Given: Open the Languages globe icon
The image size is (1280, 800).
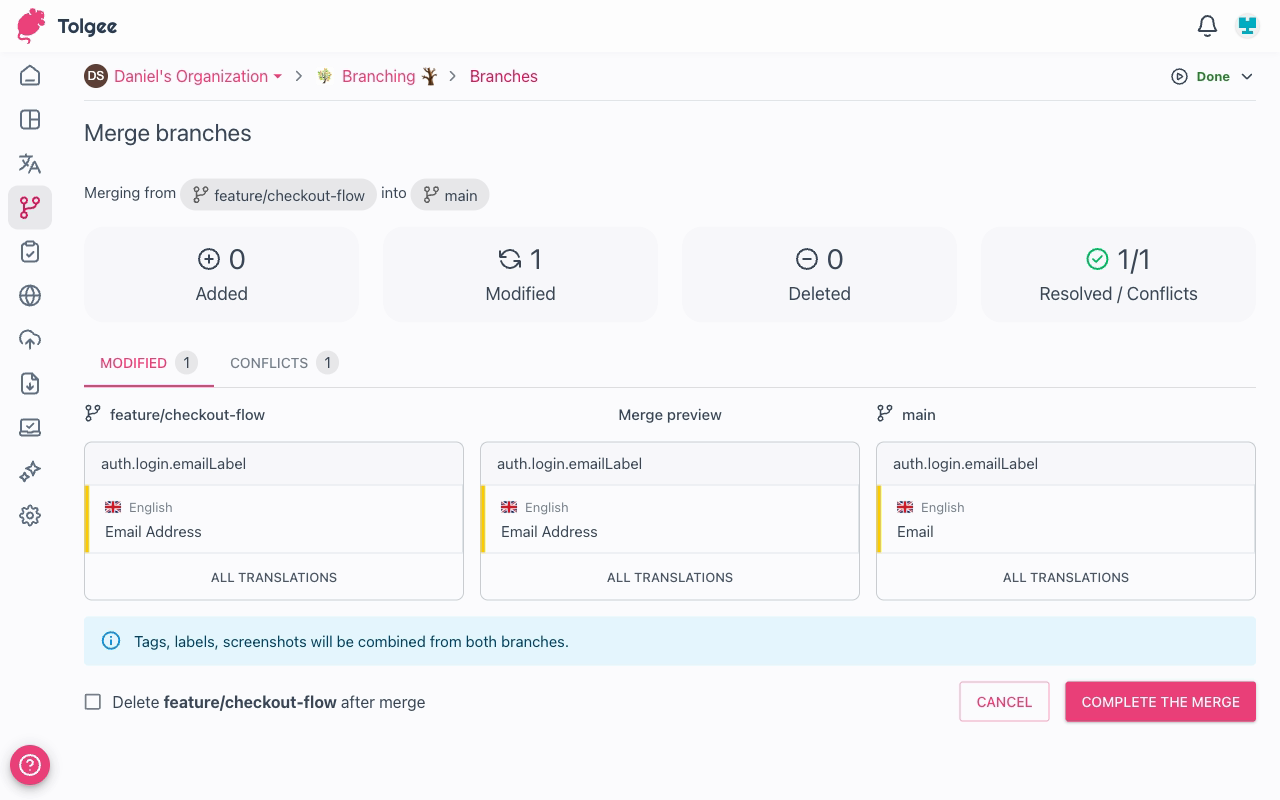Looking at the screenshot, I should (30, 296).
